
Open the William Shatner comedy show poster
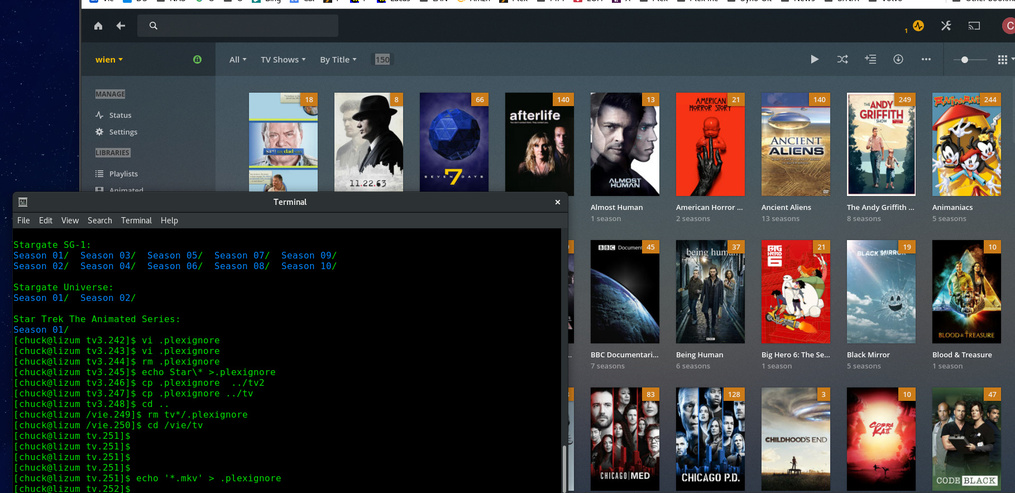[283, 142]
